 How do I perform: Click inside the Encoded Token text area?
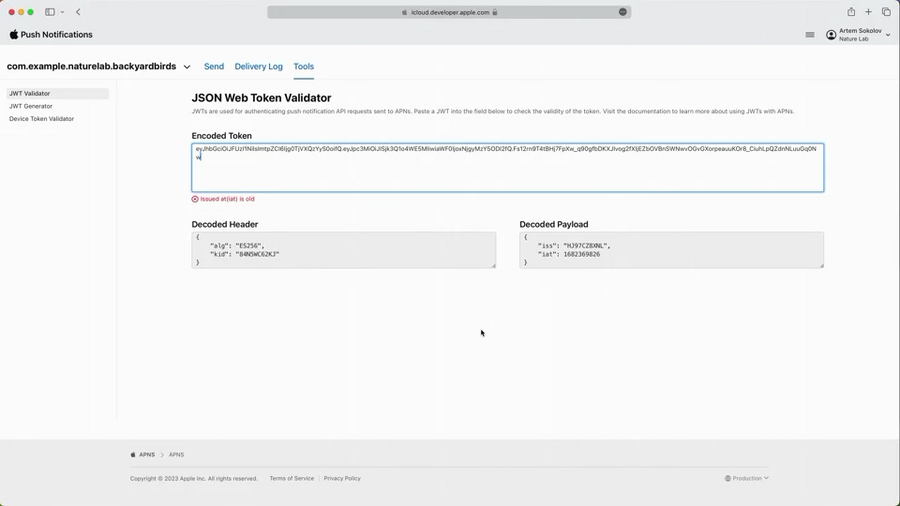coord(507,168)
